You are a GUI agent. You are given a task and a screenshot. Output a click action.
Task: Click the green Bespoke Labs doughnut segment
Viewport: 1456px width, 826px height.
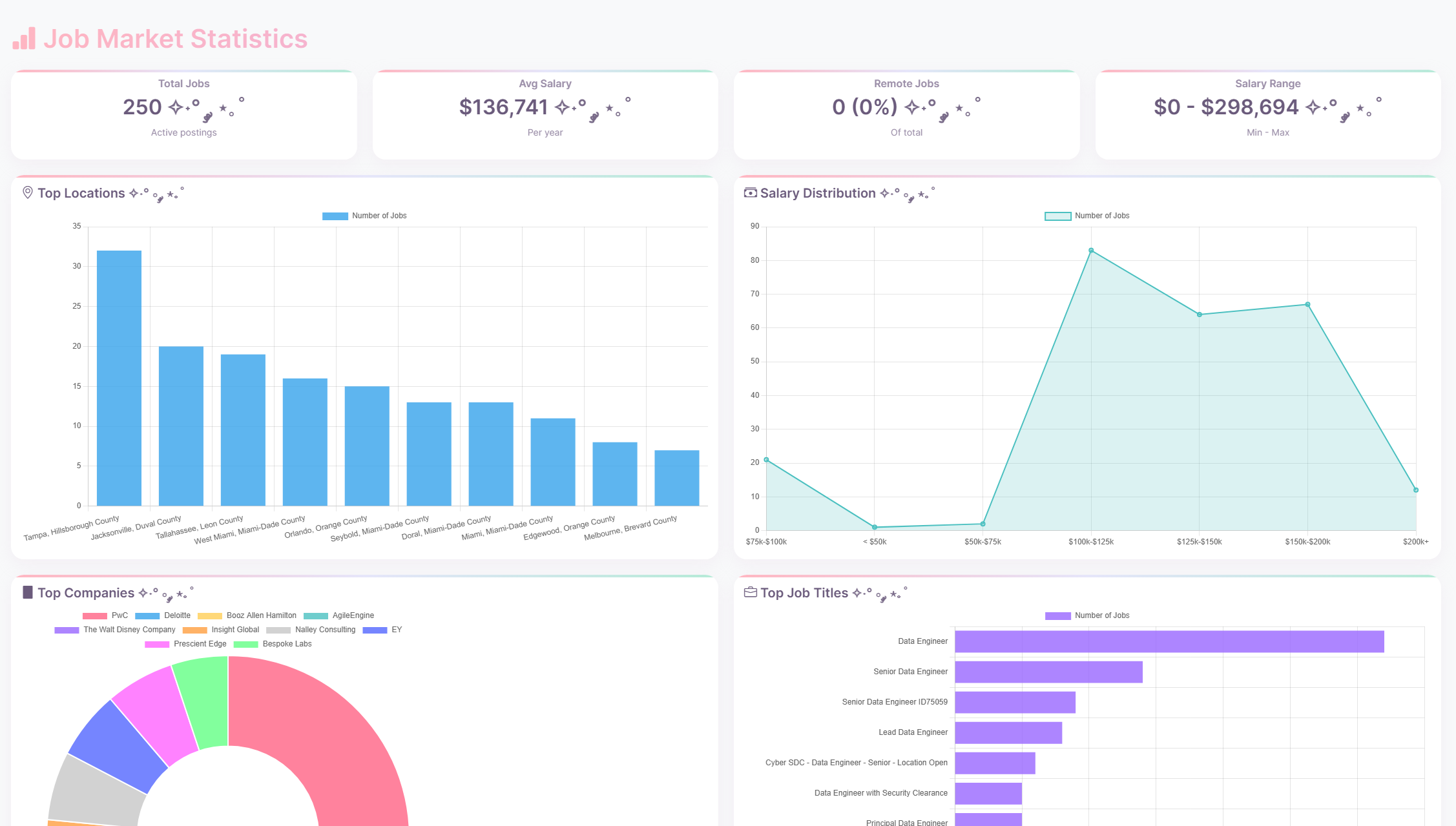[205, 702]
